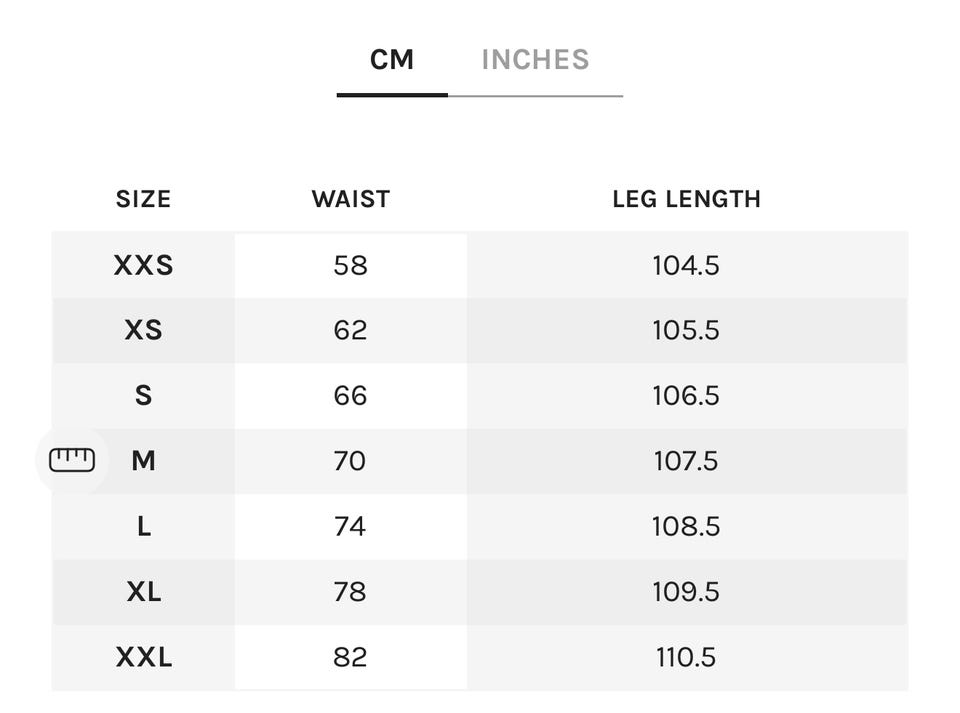Select the XXL size label
This screenshot has height=713, width=960.
tap(143, 657)
